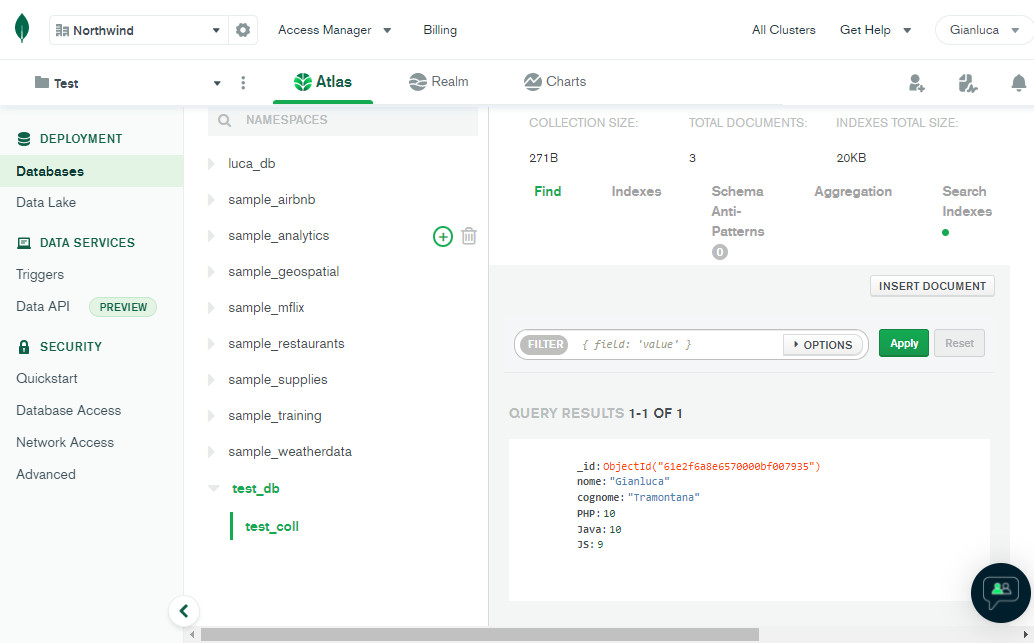Expand the sample_geospatial database
Viewport: 1034px width, 643px height.
(211, 272)
